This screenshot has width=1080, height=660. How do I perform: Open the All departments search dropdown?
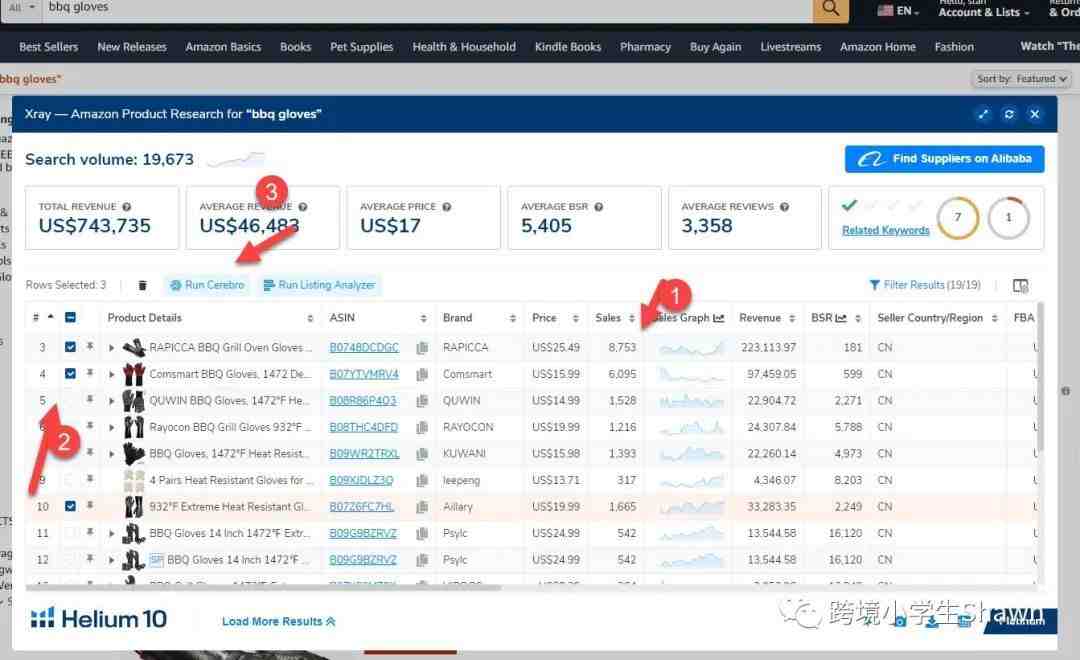21,7
